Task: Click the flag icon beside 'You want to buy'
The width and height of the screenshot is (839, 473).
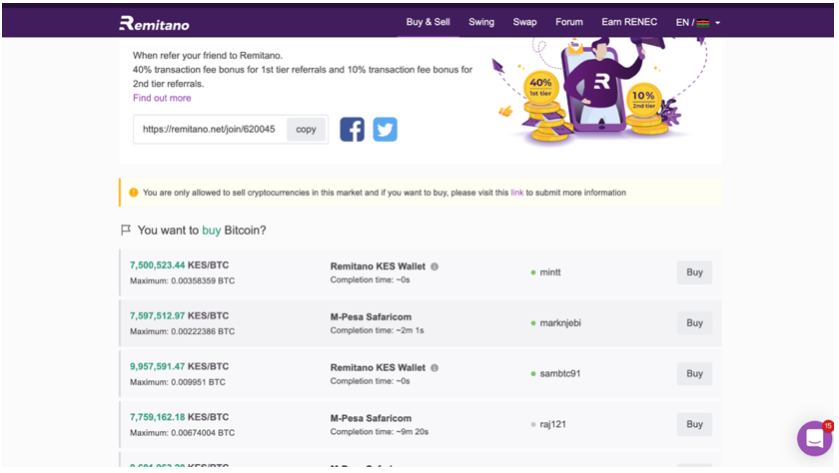Action: pos(126,230)
